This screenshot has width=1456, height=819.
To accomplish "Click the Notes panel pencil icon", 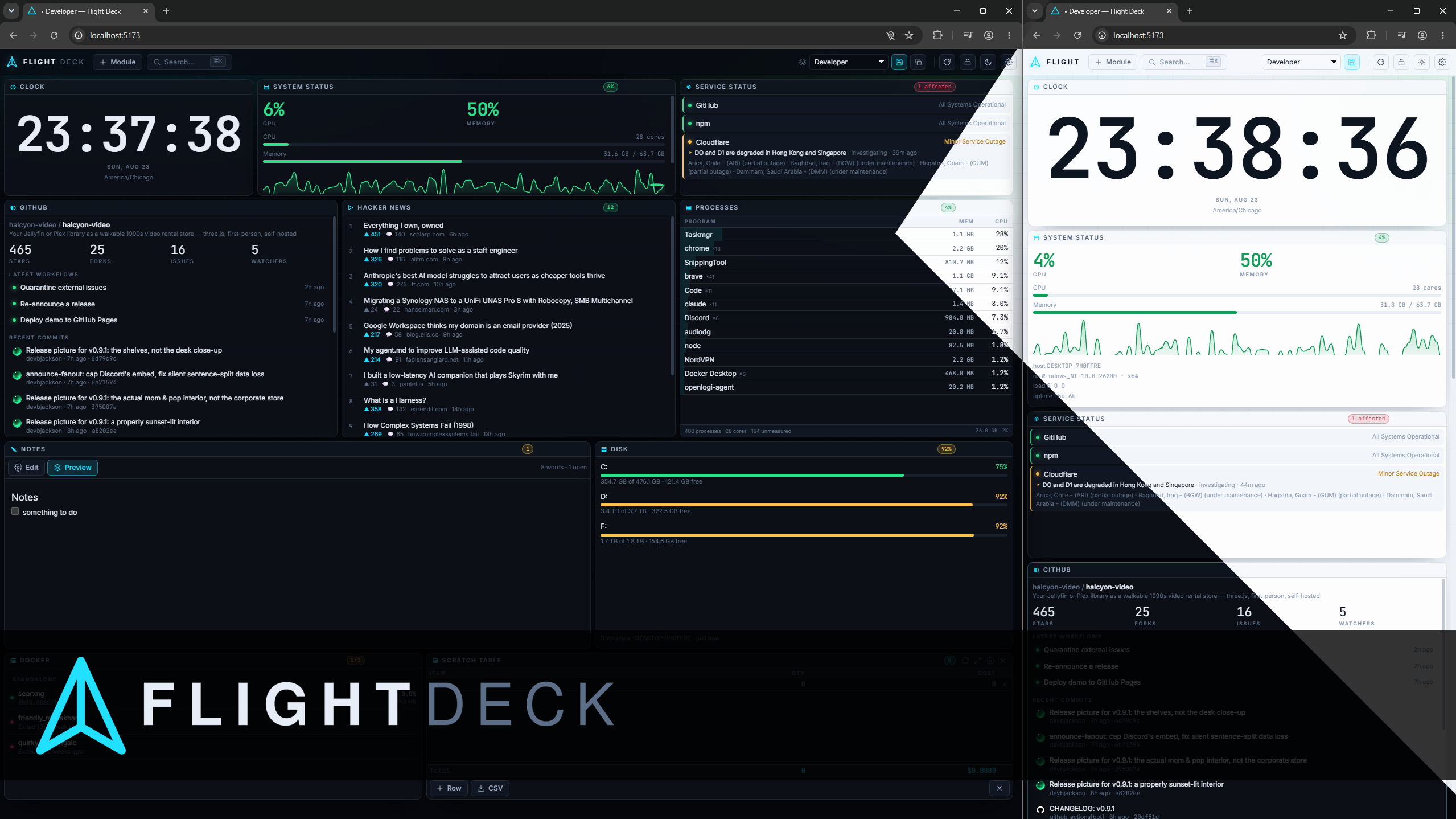I will tap(14, 449).
